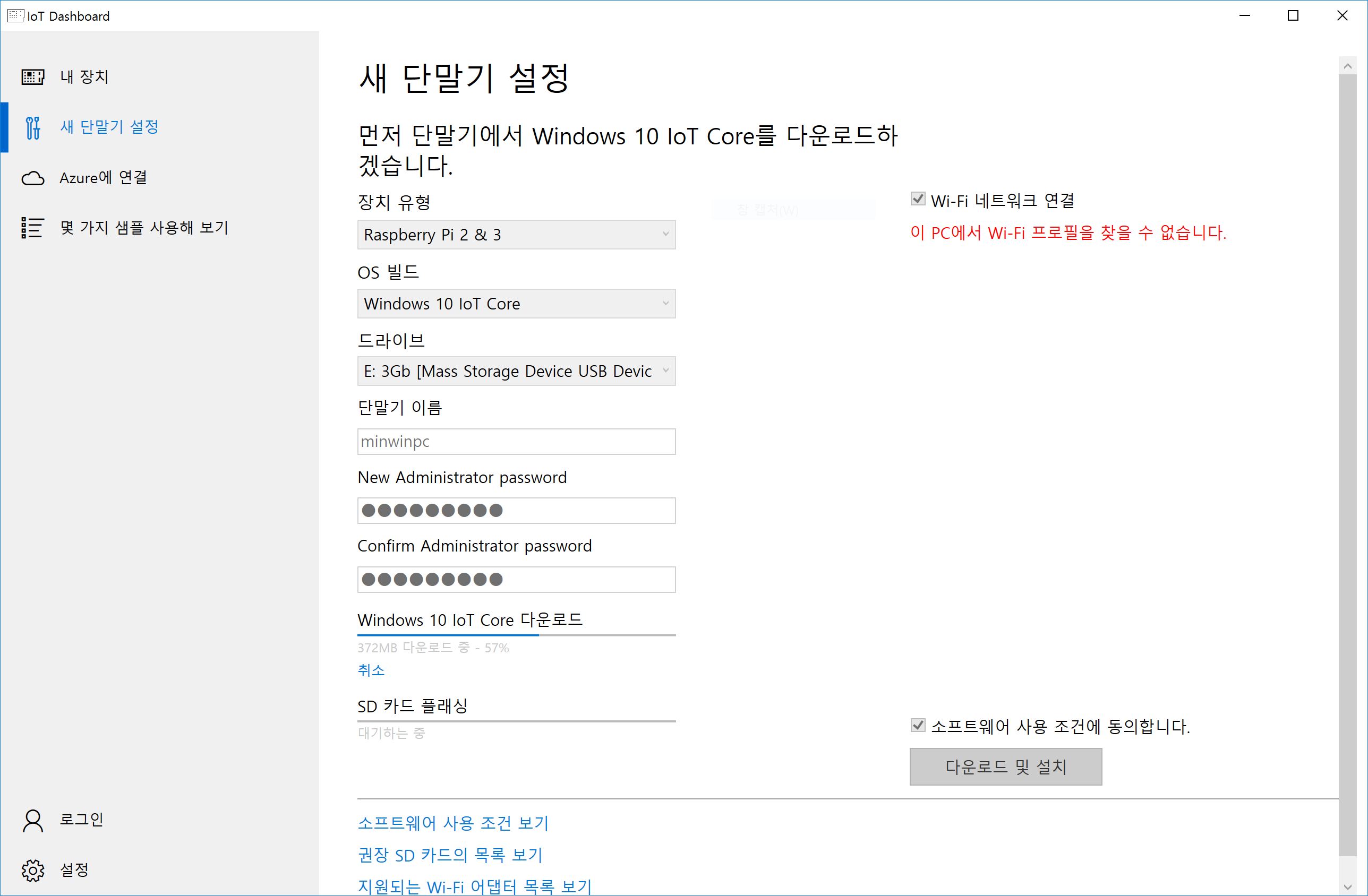
Task: Click the scrollbar up arrow
Action: pyautogui.click(x=1347, y=66)
